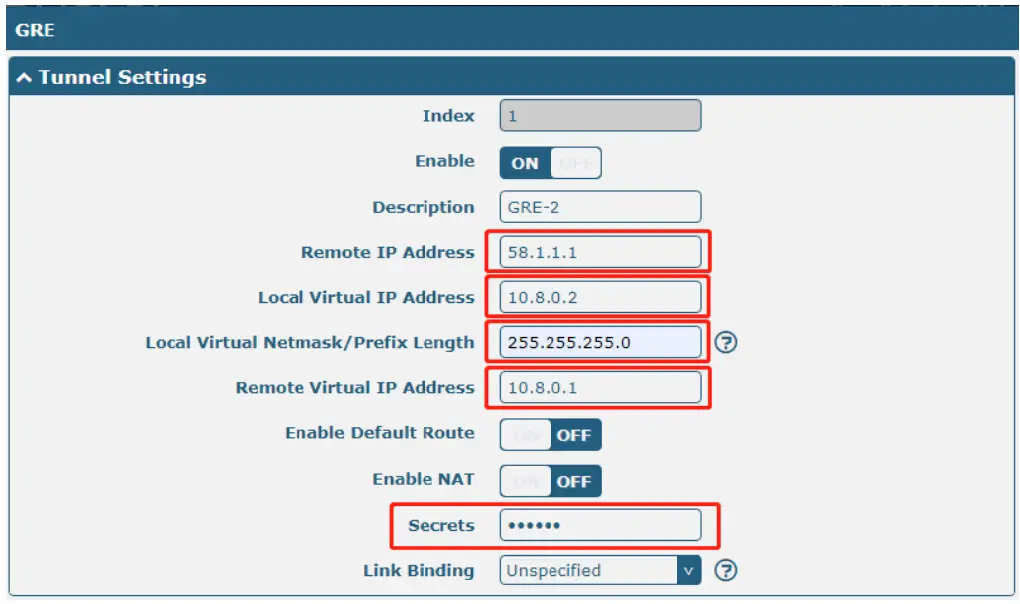Viewport: 1020px width, 604px height.
Task: Edit the Description field containing GRE-2
Action: tap(599, 207)
